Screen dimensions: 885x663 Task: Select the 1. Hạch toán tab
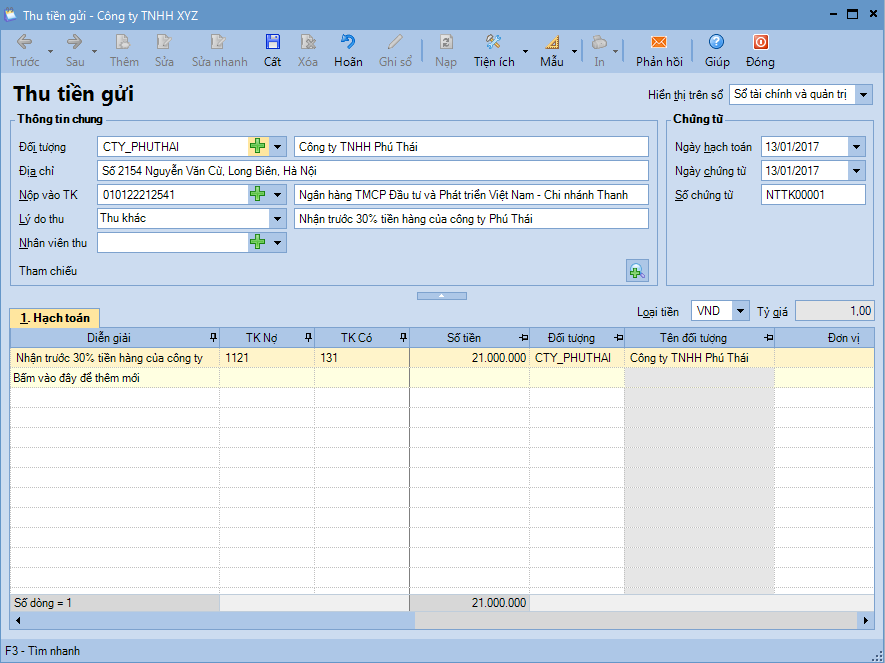[x=55, y=318]
